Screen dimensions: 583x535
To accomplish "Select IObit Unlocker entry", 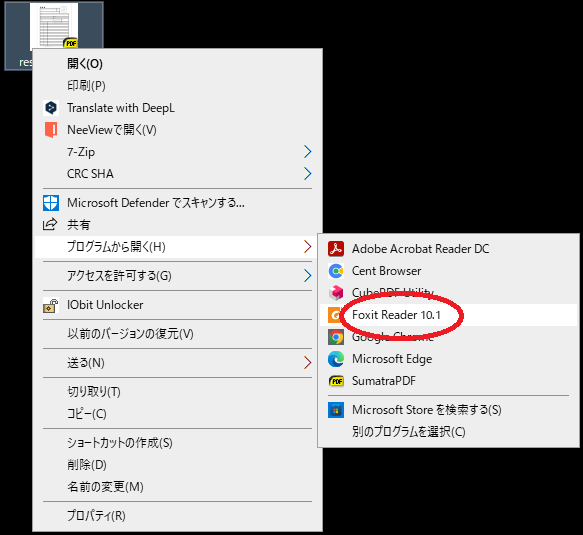I will (x=105, y=305).
